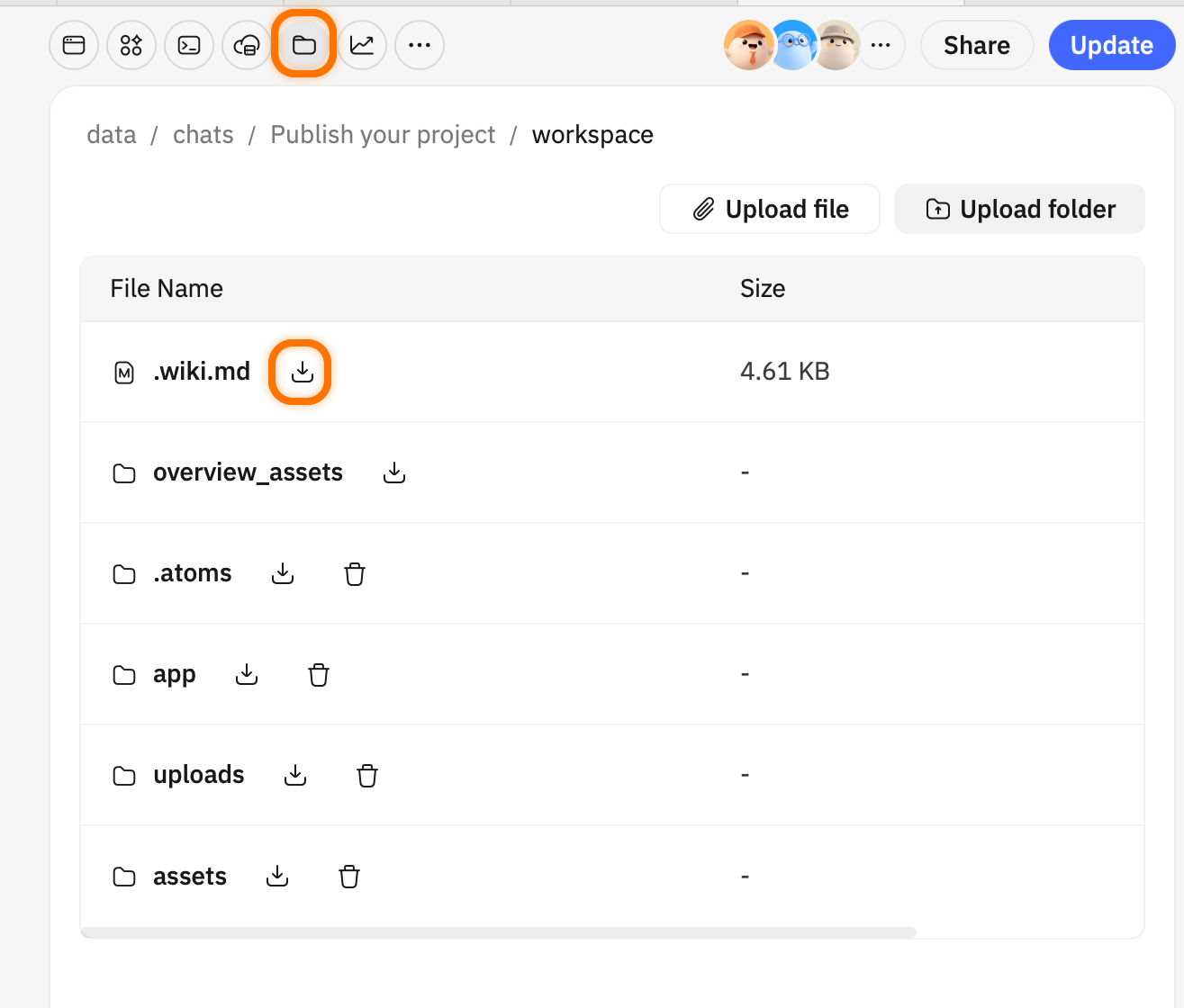Go to the data breadcrumb
The height and width of the screenshot is (1008, 1184).
click(x=112, y=135)
